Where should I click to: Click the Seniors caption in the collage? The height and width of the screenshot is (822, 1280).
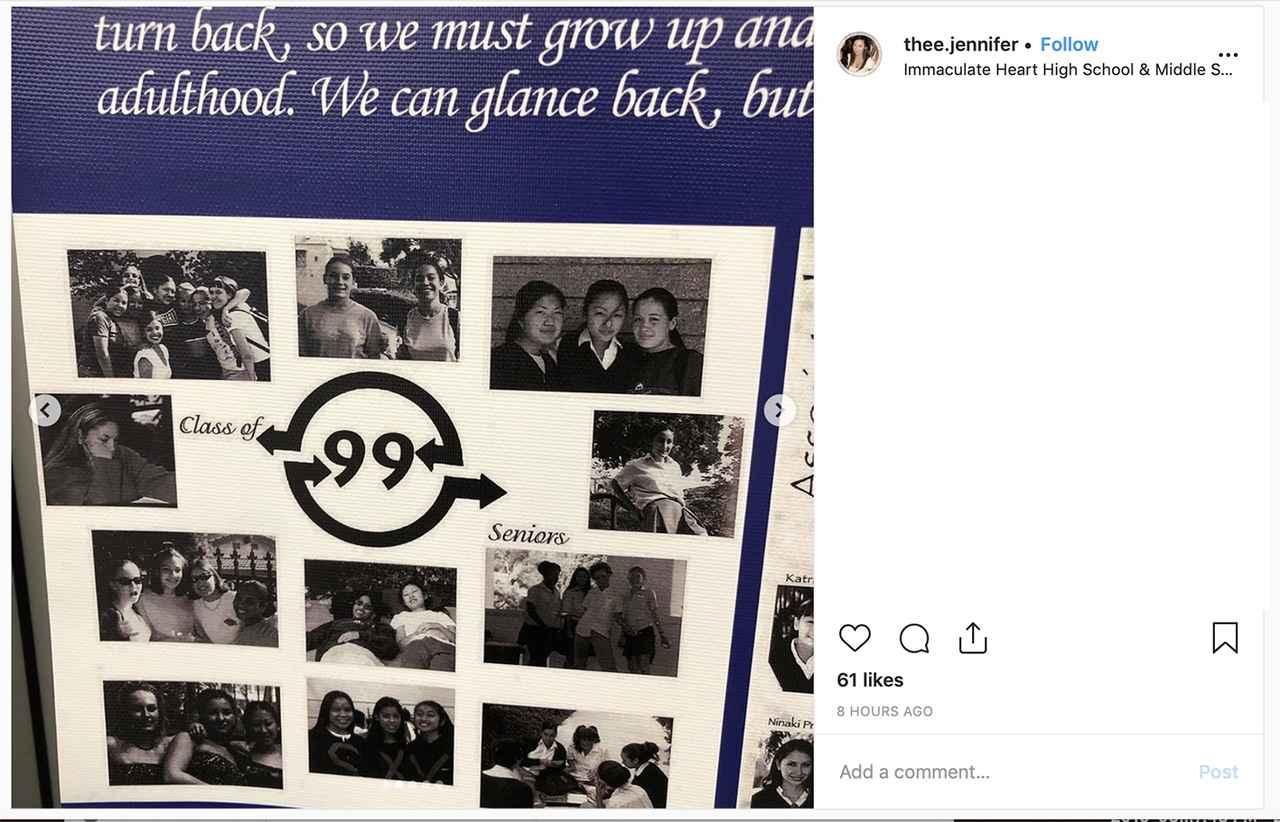[x=528, y=534]
